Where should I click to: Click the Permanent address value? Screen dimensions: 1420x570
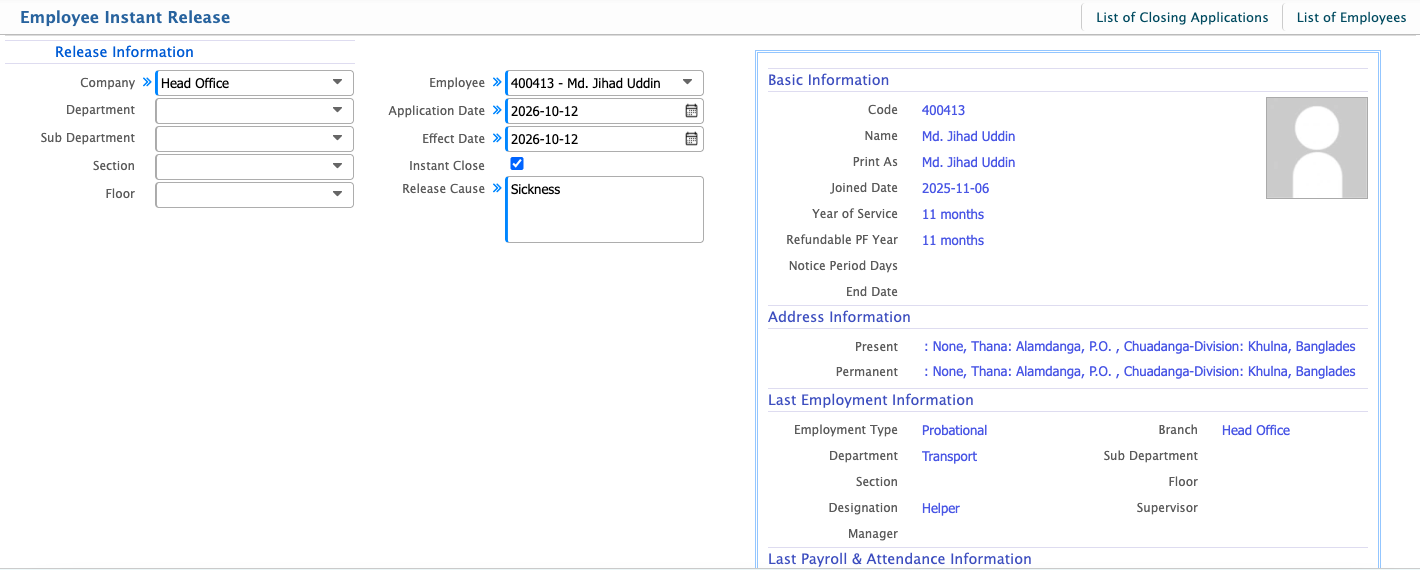(x=1140, y=371)
